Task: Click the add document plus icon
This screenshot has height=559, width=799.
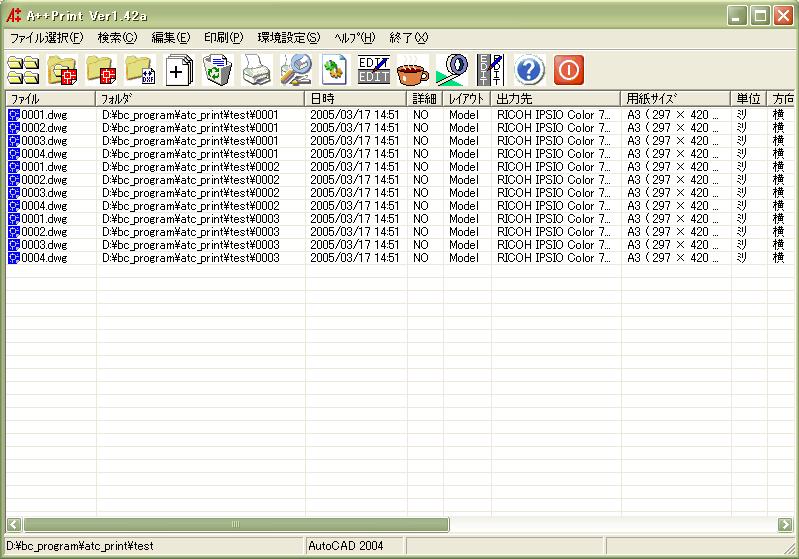Action: coord(178,70)
